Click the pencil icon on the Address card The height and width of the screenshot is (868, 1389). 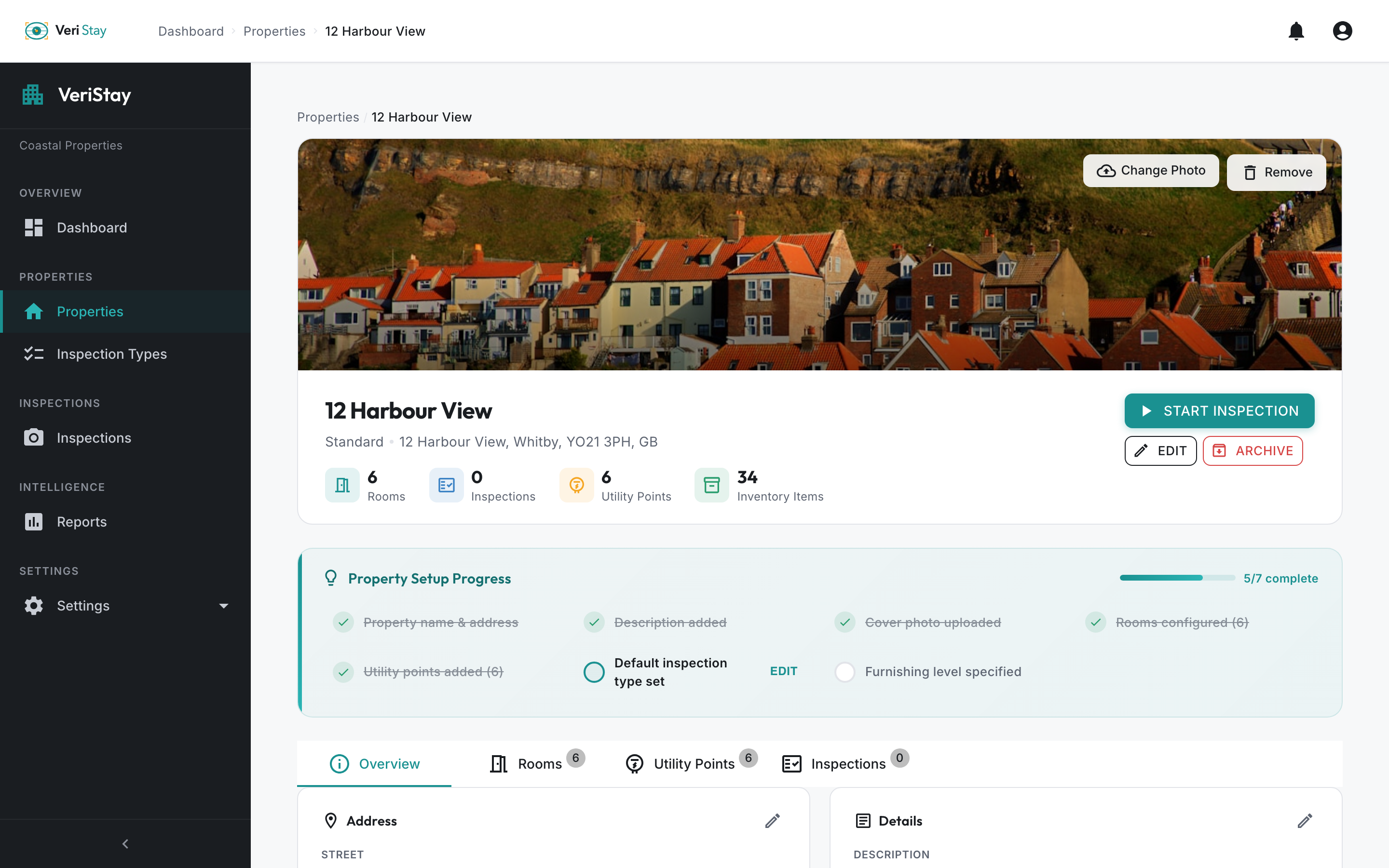click(773, 821)
